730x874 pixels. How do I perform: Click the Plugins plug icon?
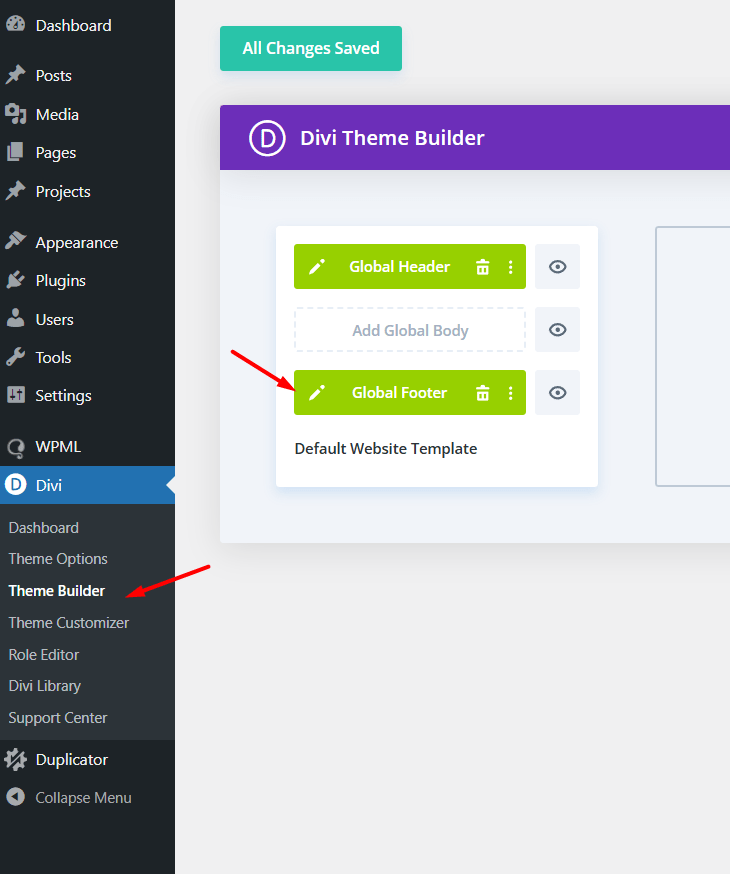click(x=16, y=280)
